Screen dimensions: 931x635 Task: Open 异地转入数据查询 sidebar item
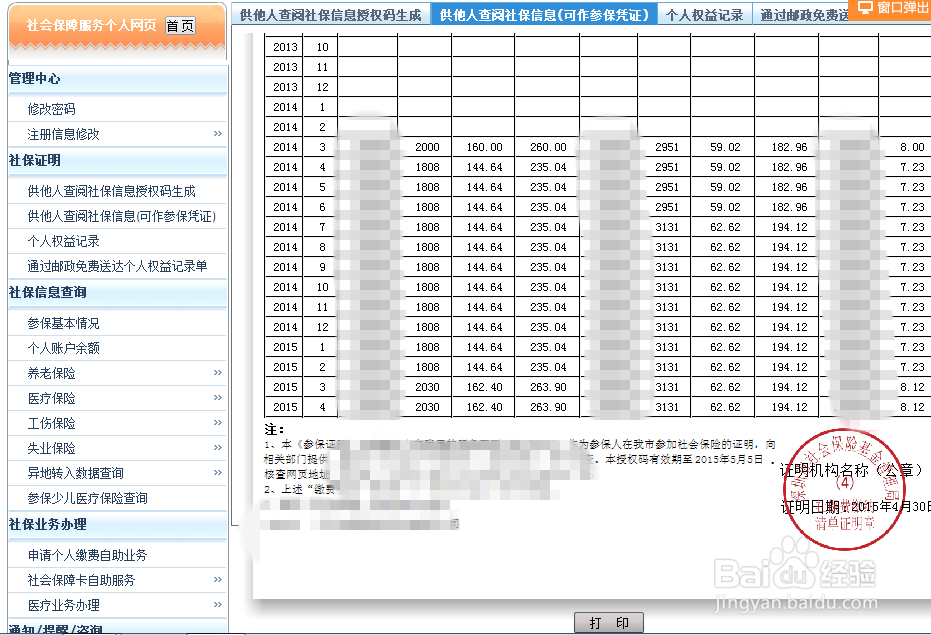[x=75, y=473]
